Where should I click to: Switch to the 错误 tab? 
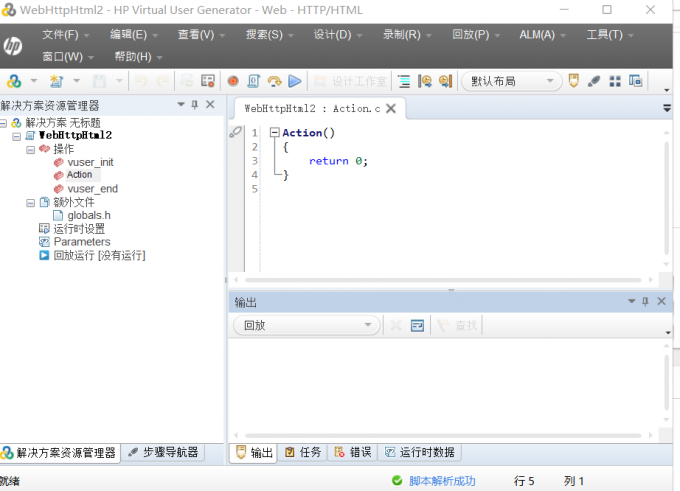pos(353,453)
